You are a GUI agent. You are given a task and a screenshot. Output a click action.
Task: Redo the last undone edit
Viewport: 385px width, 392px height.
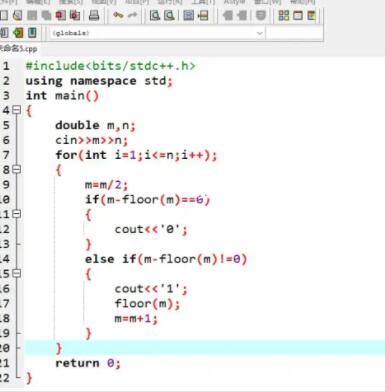point(132,15)
